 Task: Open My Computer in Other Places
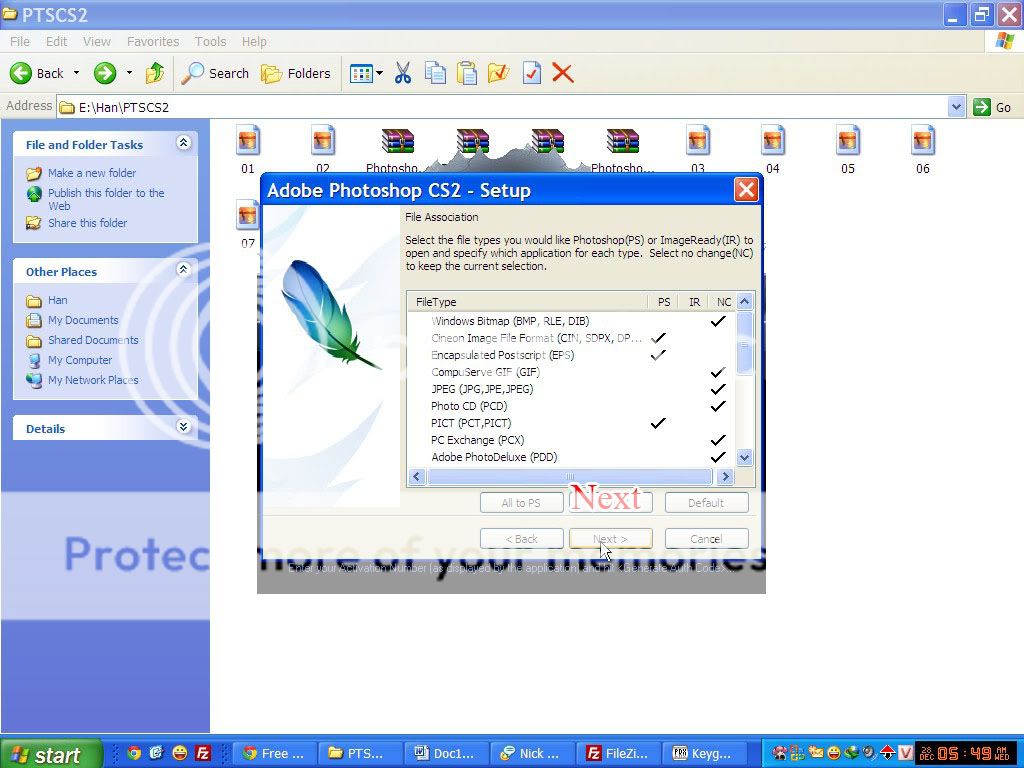(x=80, y=360)
